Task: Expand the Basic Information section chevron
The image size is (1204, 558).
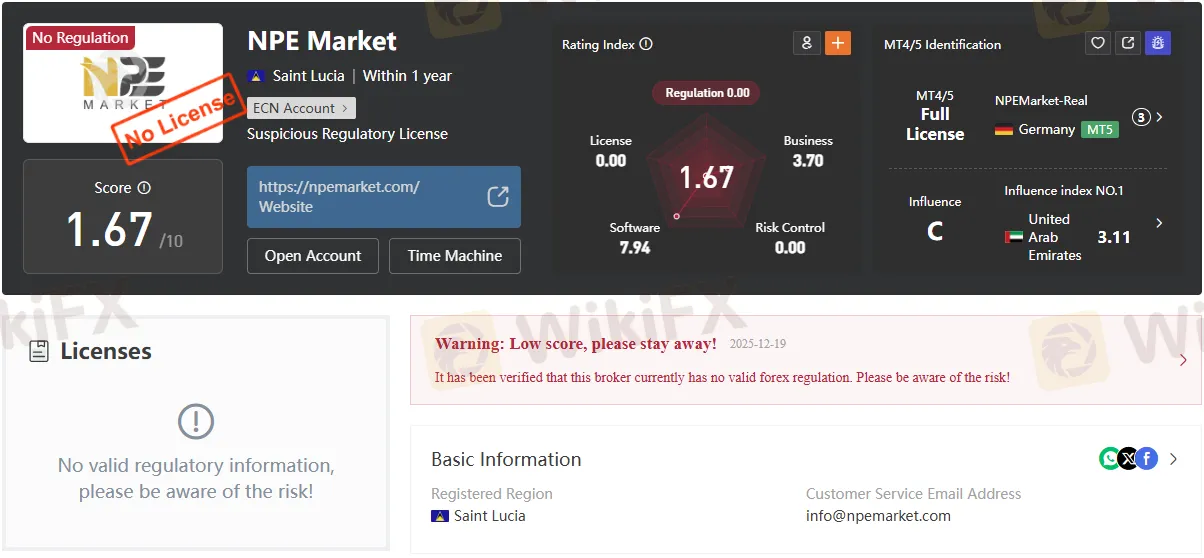Action: [x=1174, y=459]
